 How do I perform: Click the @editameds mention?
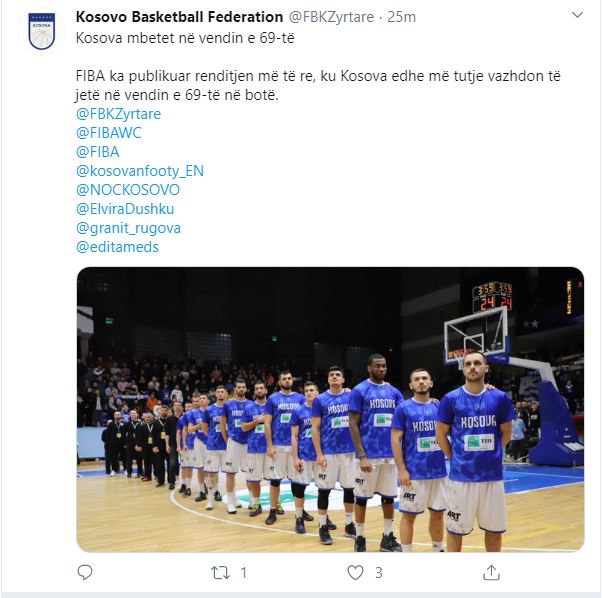click(117, 247)
